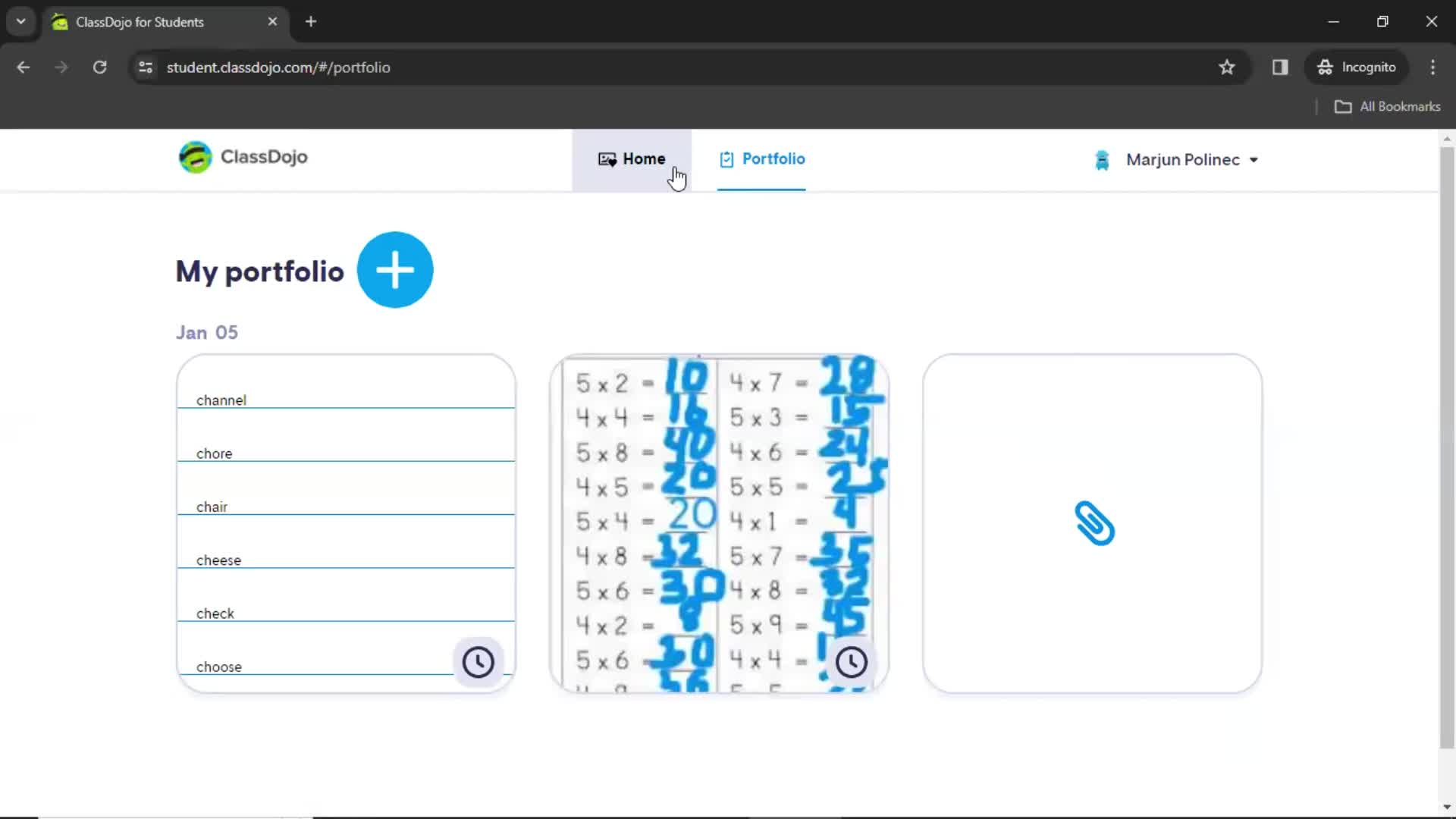1456x819 pixels.
Task: Click the browser address bar URL
Action: (277, 67)
